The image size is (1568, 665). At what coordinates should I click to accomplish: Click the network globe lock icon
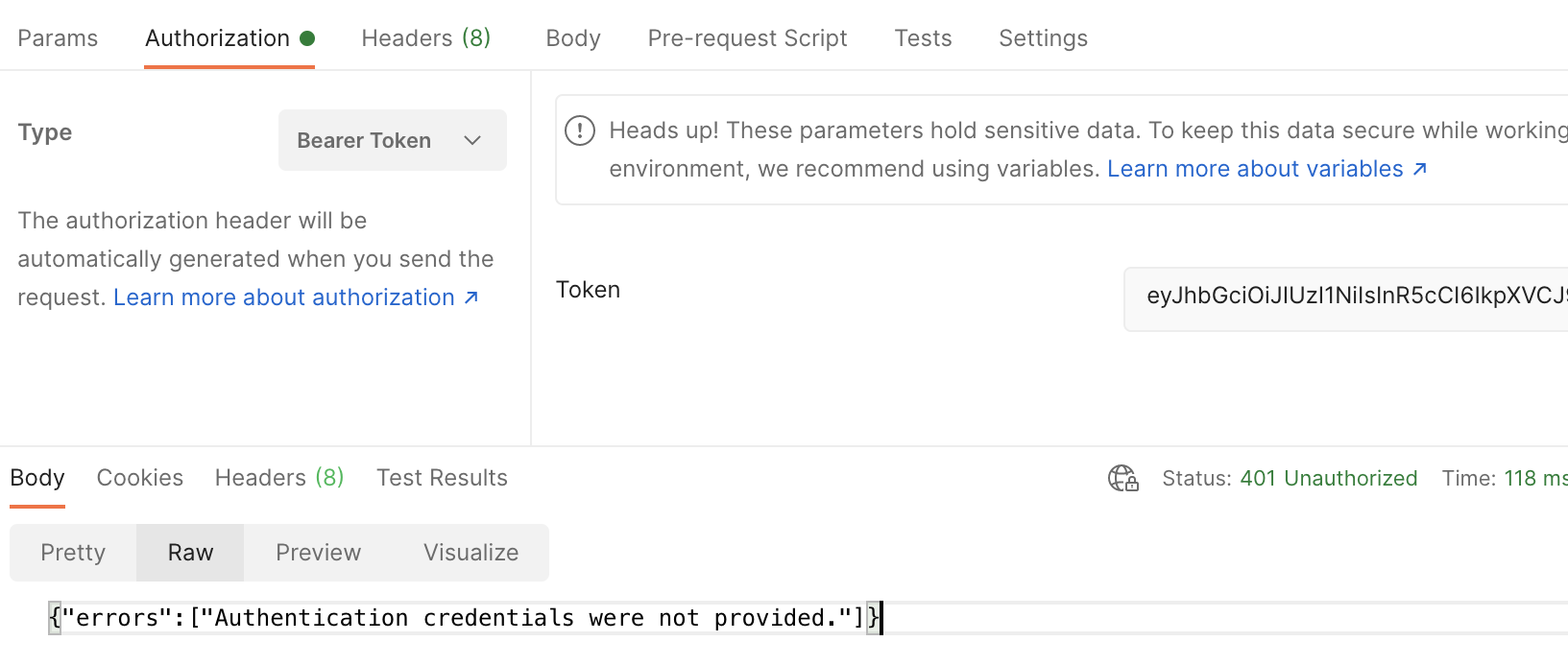pyautogui.click(x=1122, y=478)
